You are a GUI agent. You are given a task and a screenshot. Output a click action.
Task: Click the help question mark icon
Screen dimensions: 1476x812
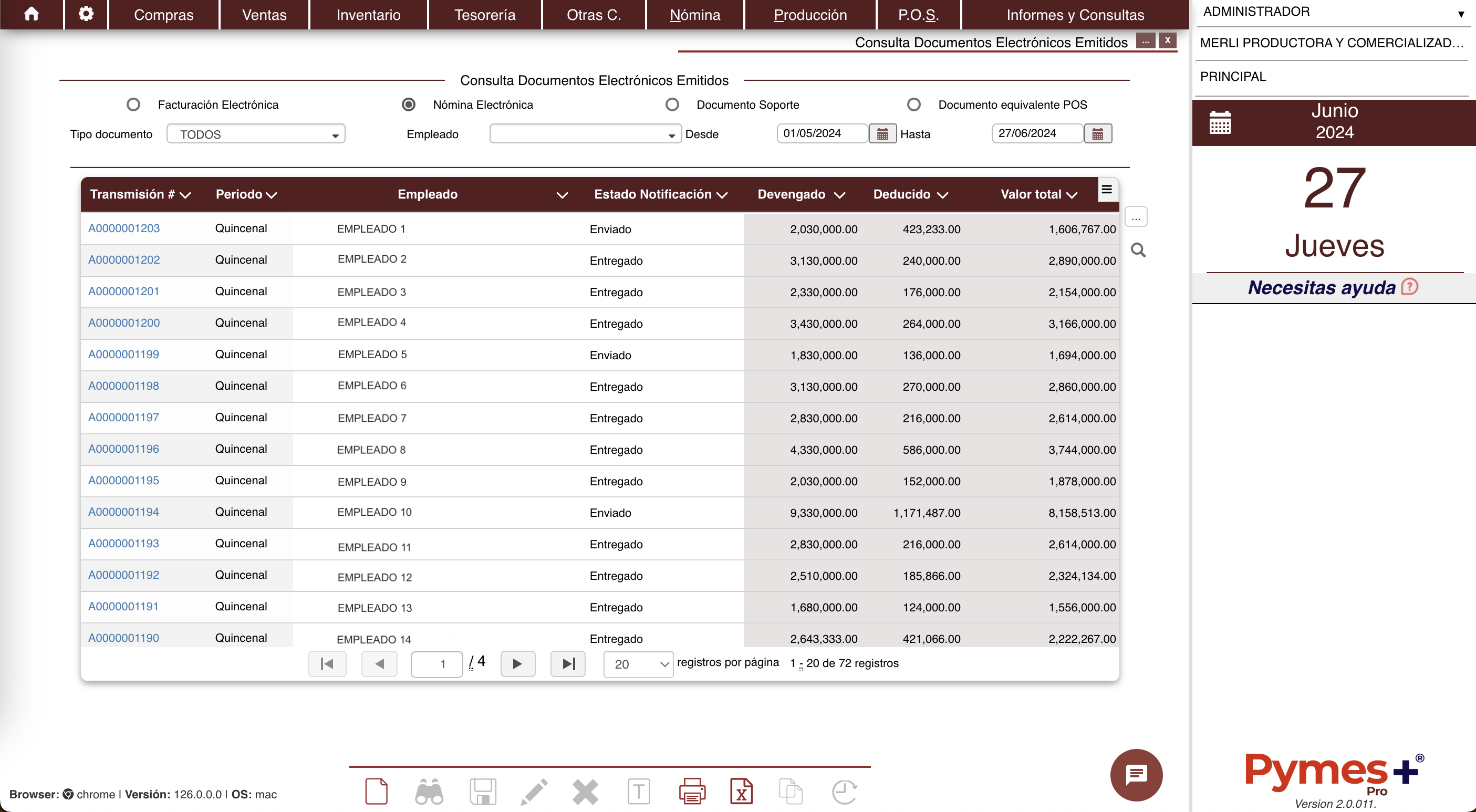(x=1409, y=287)
